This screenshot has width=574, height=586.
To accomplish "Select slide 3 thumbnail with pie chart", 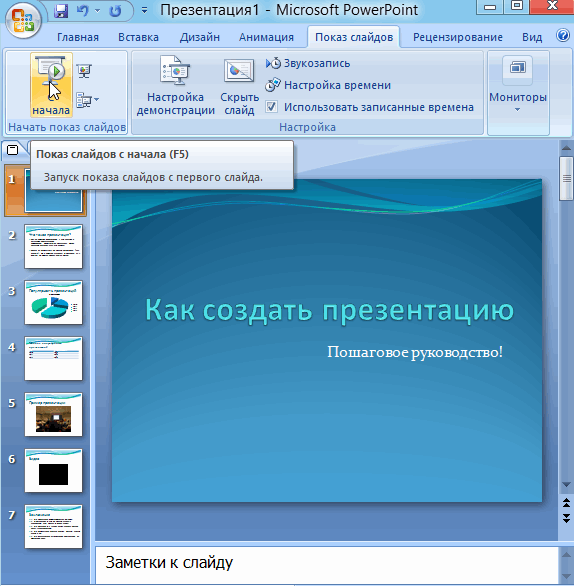I will (x=53, y=302).
